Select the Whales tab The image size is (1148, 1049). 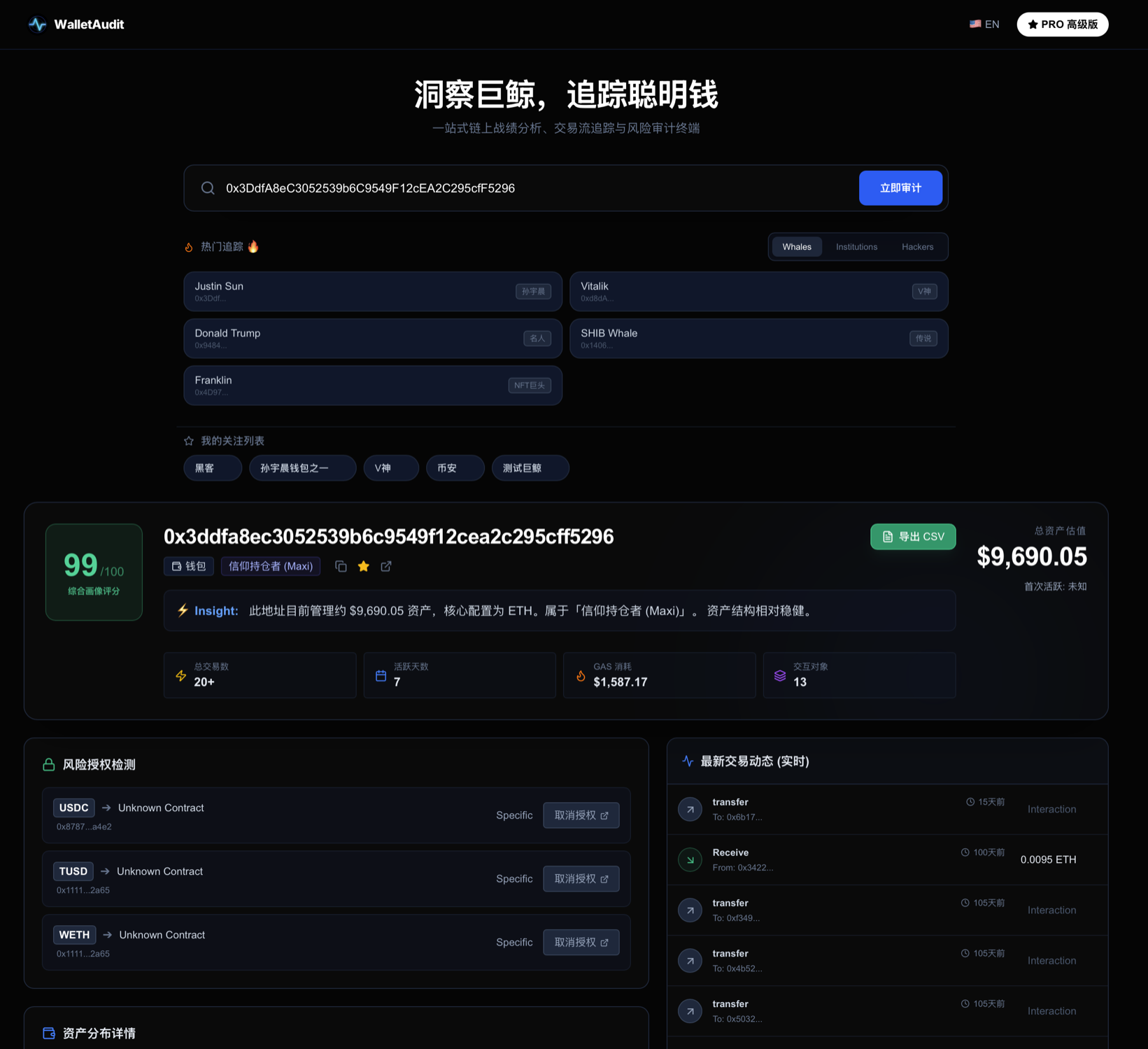click(797, 247)
